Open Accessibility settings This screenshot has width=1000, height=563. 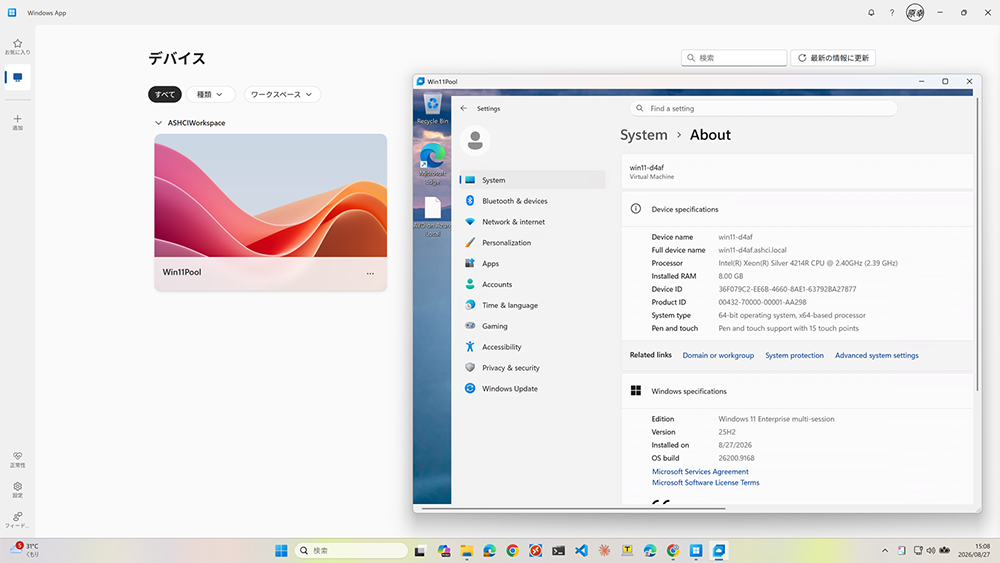(532, 347)
